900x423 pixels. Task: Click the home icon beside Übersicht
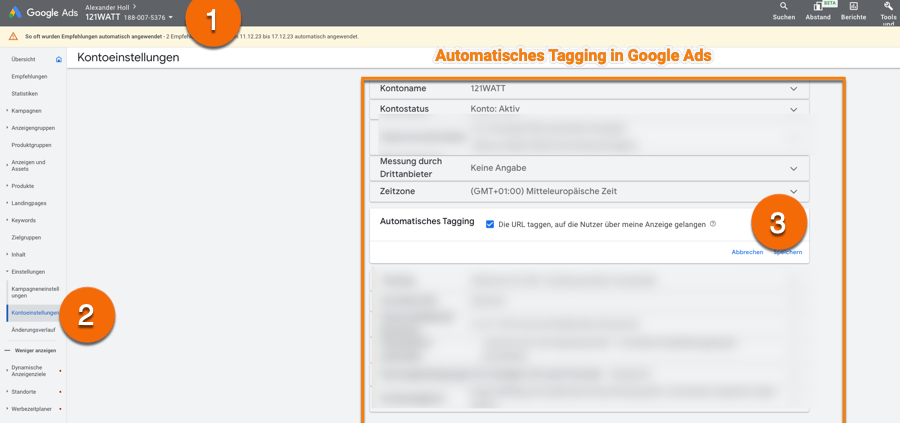tap(58, 60)
